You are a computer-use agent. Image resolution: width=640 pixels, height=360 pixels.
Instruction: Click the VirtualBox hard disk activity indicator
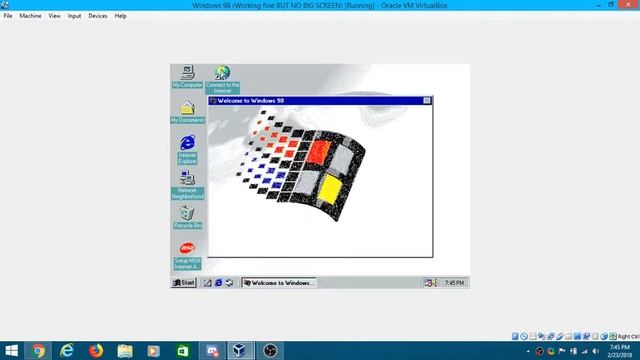pos(515,336)
